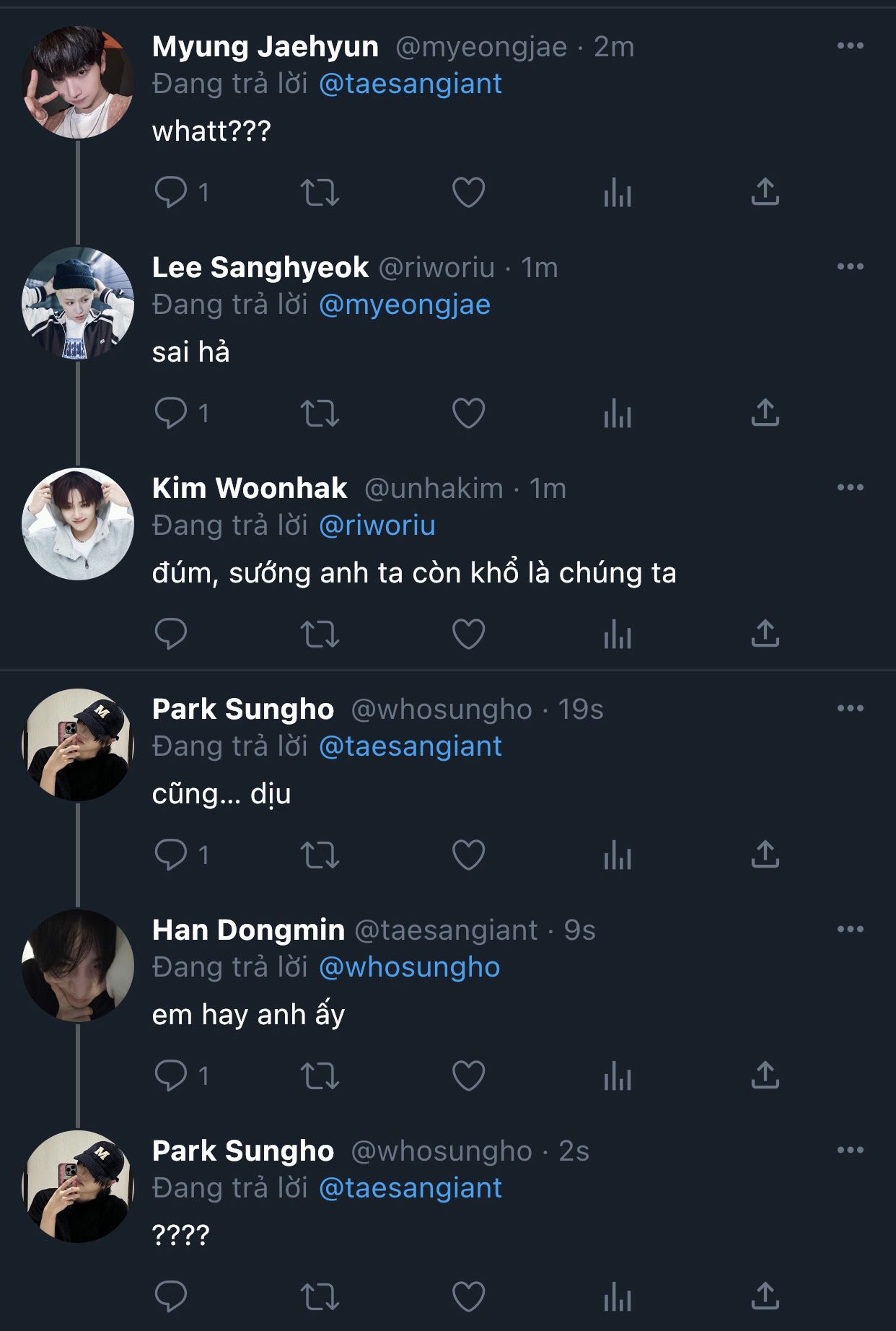Screen dimensions: 896x1331
Task: View analytics for Lee Sanghyeok's tweet
Action: coord(618,414)
